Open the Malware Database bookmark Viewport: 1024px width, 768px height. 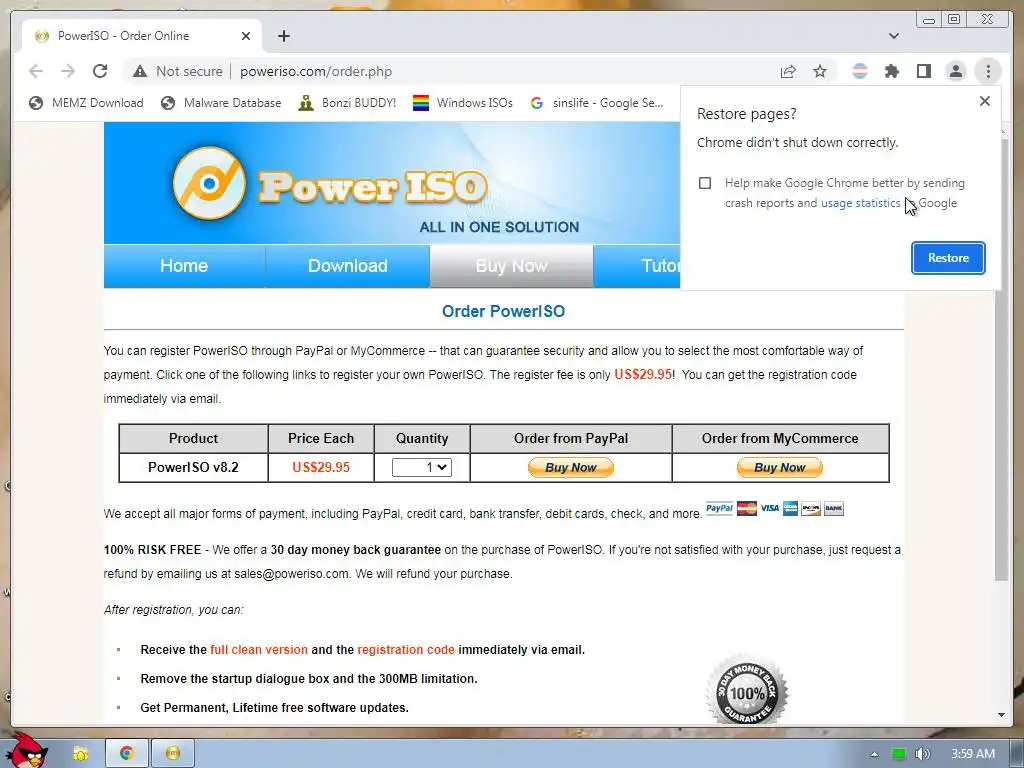[x=221, y=103]
